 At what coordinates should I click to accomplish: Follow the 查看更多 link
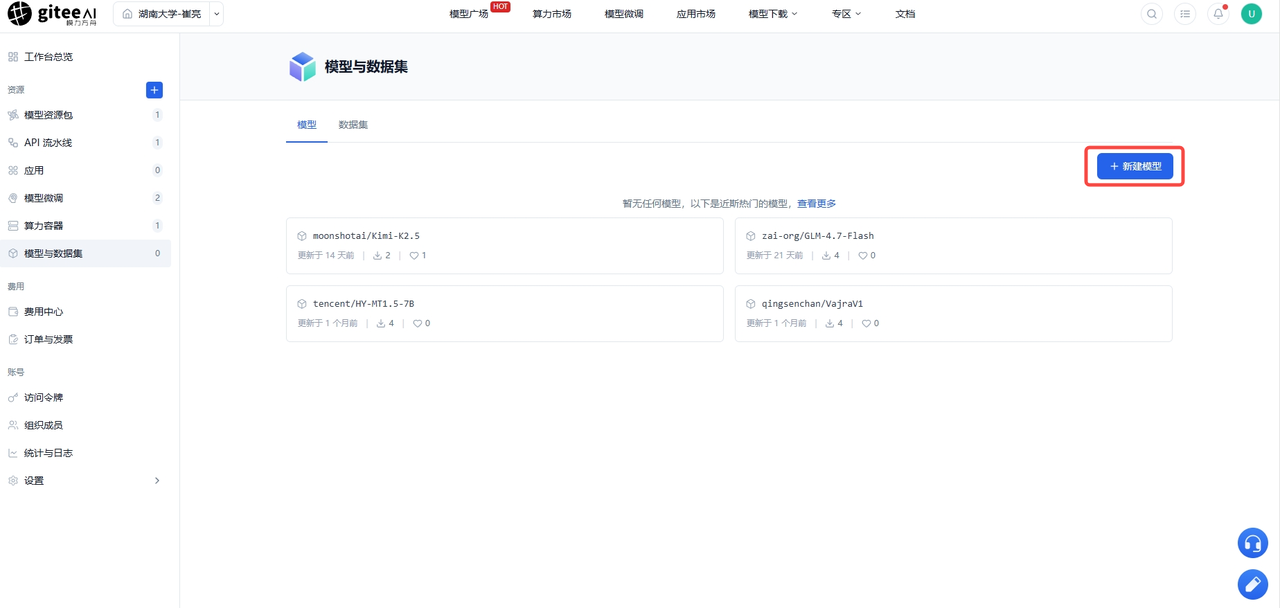pos(816,204)
